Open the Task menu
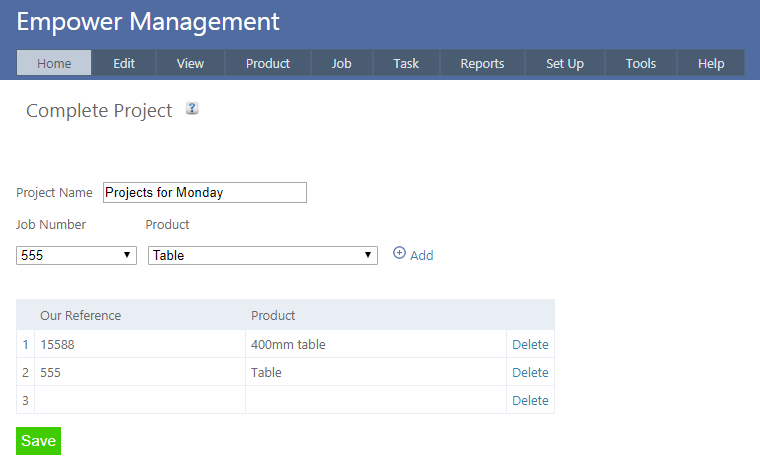Viewport: 760px width, 473px height. (x=406, y=63)
